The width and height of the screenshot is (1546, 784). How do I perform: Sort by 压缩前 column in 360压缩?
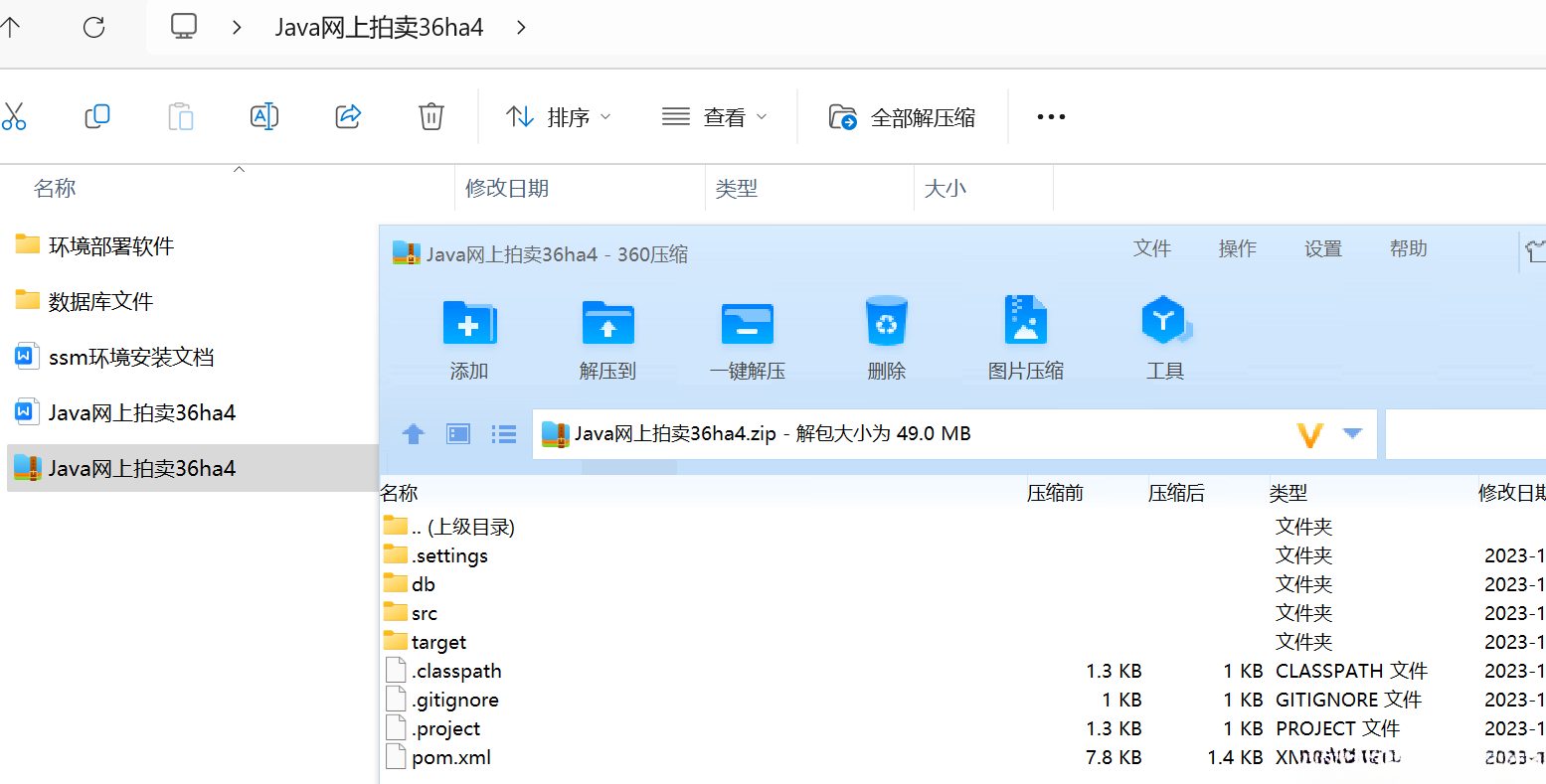[x=1055, y=493]
